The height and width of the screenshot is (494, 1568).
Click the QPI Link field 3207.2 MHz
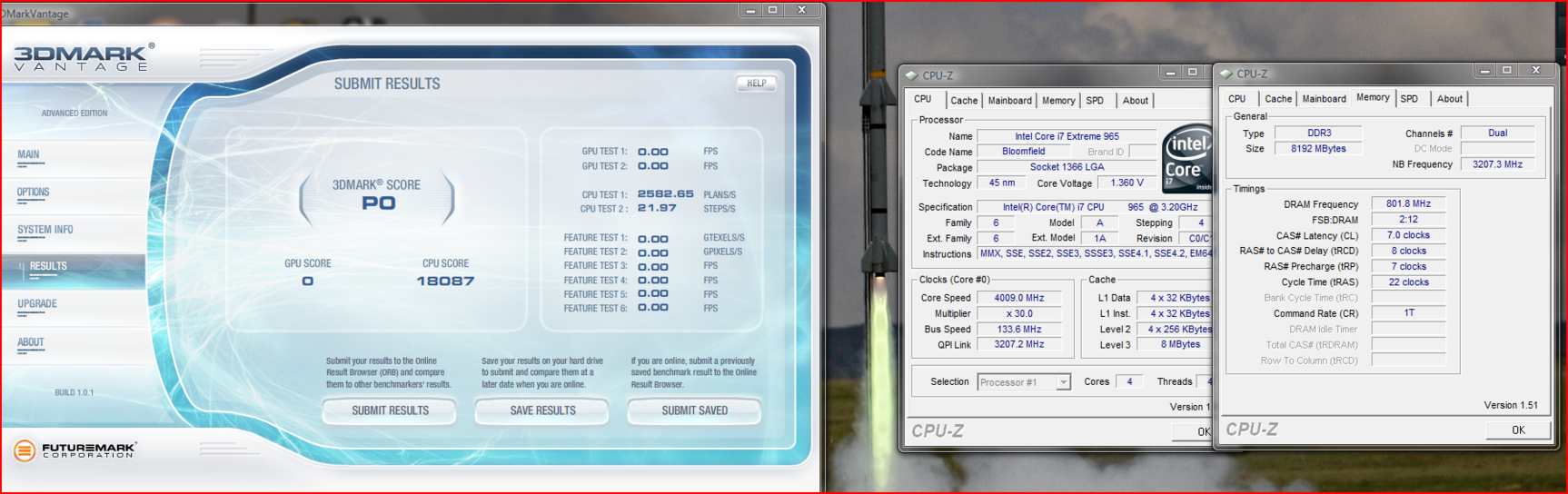tap(1019, 345)
